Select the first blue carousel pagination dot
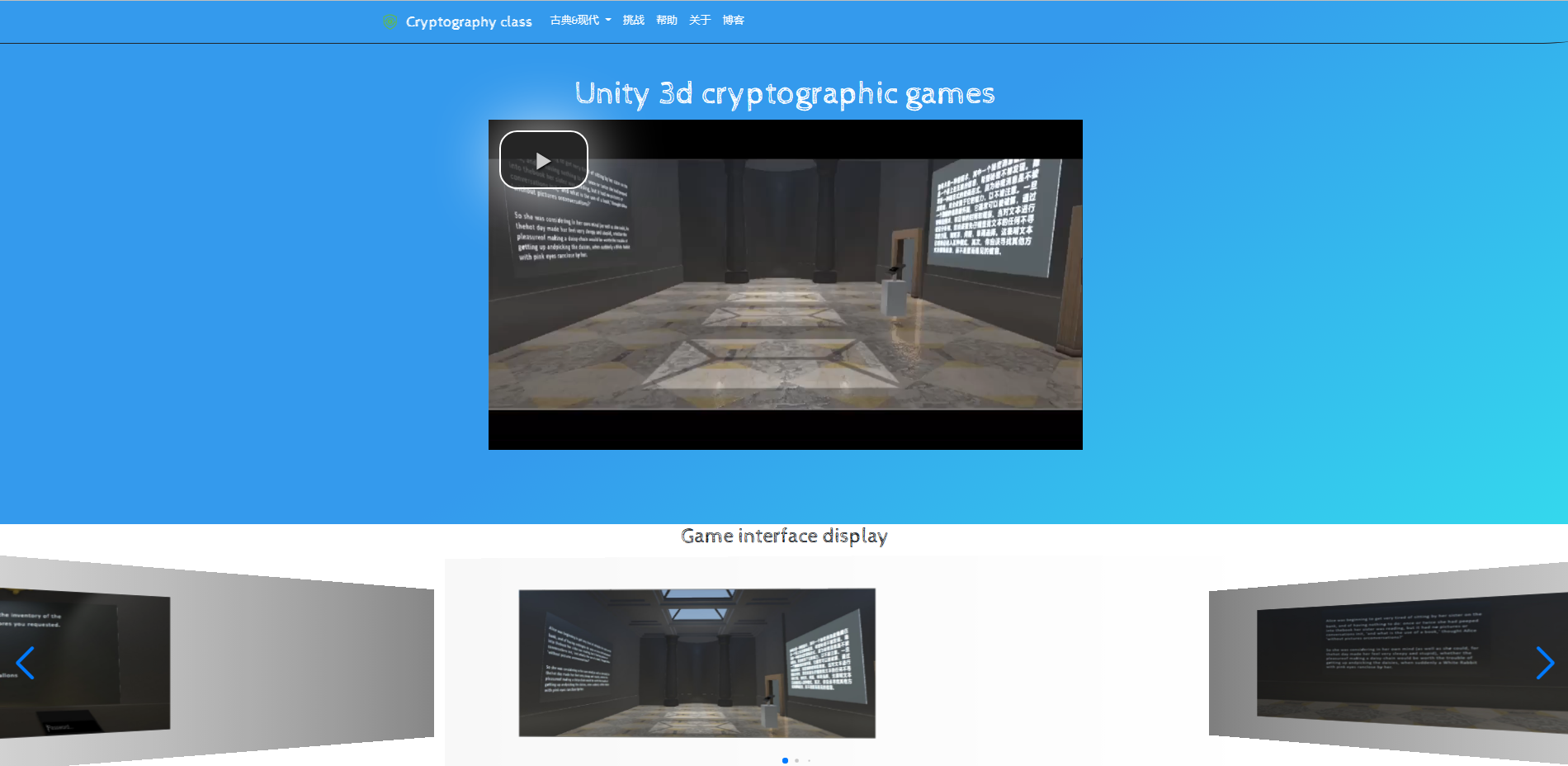Viewport: 1568px width, 766px height. point(785,760)
